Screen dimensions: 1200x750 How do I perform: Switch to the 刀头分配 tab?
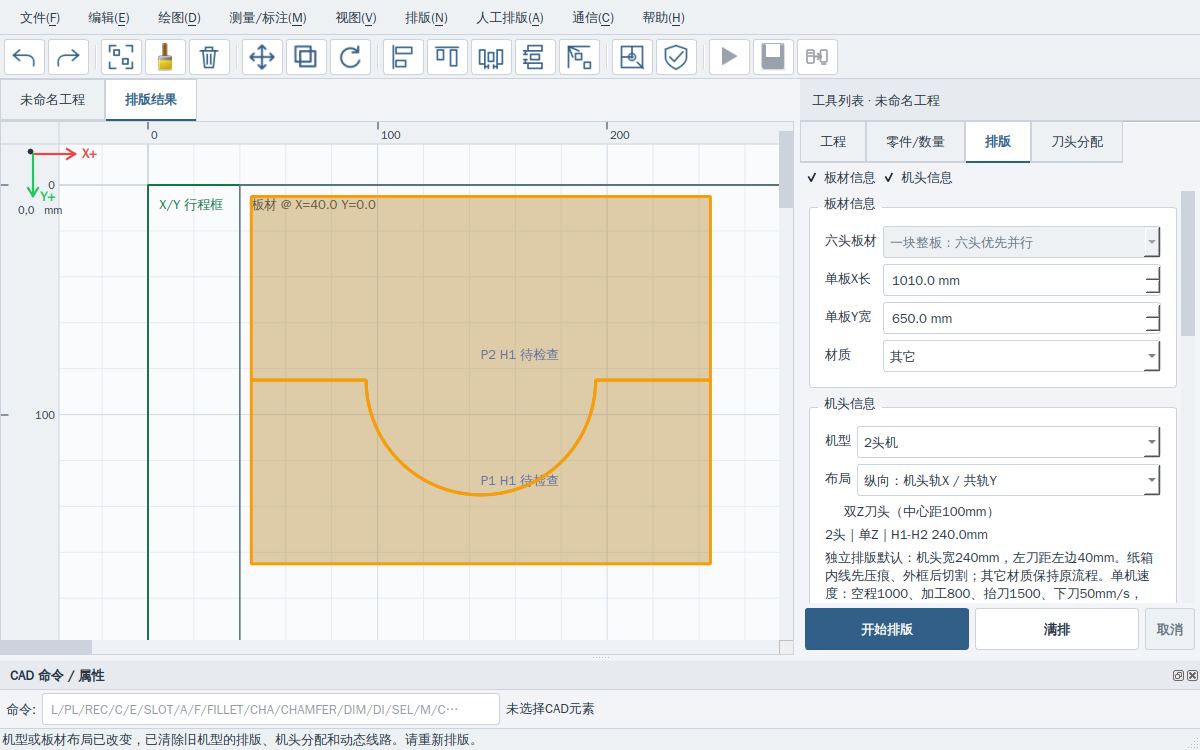tap(1077, 142)
